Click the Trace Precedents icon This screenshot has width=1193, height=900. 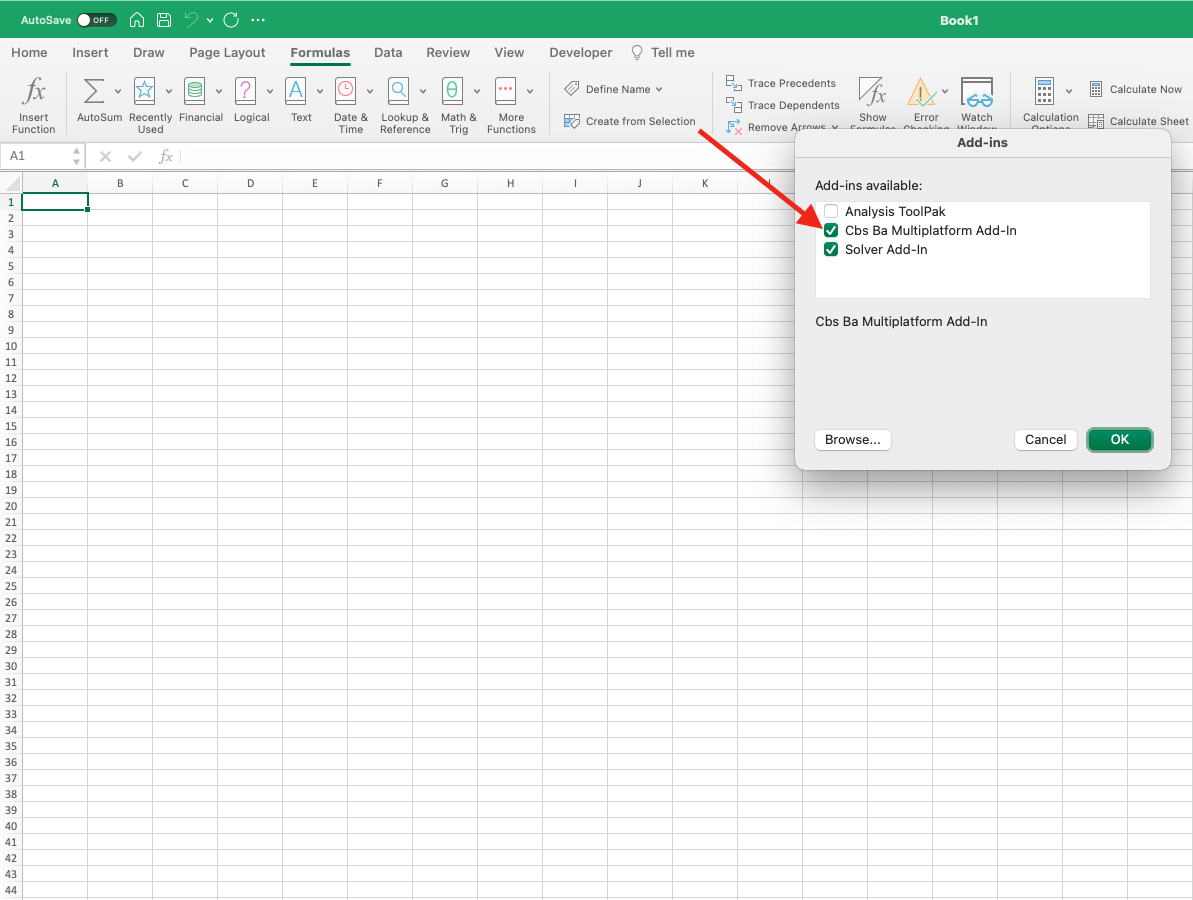tap(734, 83)
